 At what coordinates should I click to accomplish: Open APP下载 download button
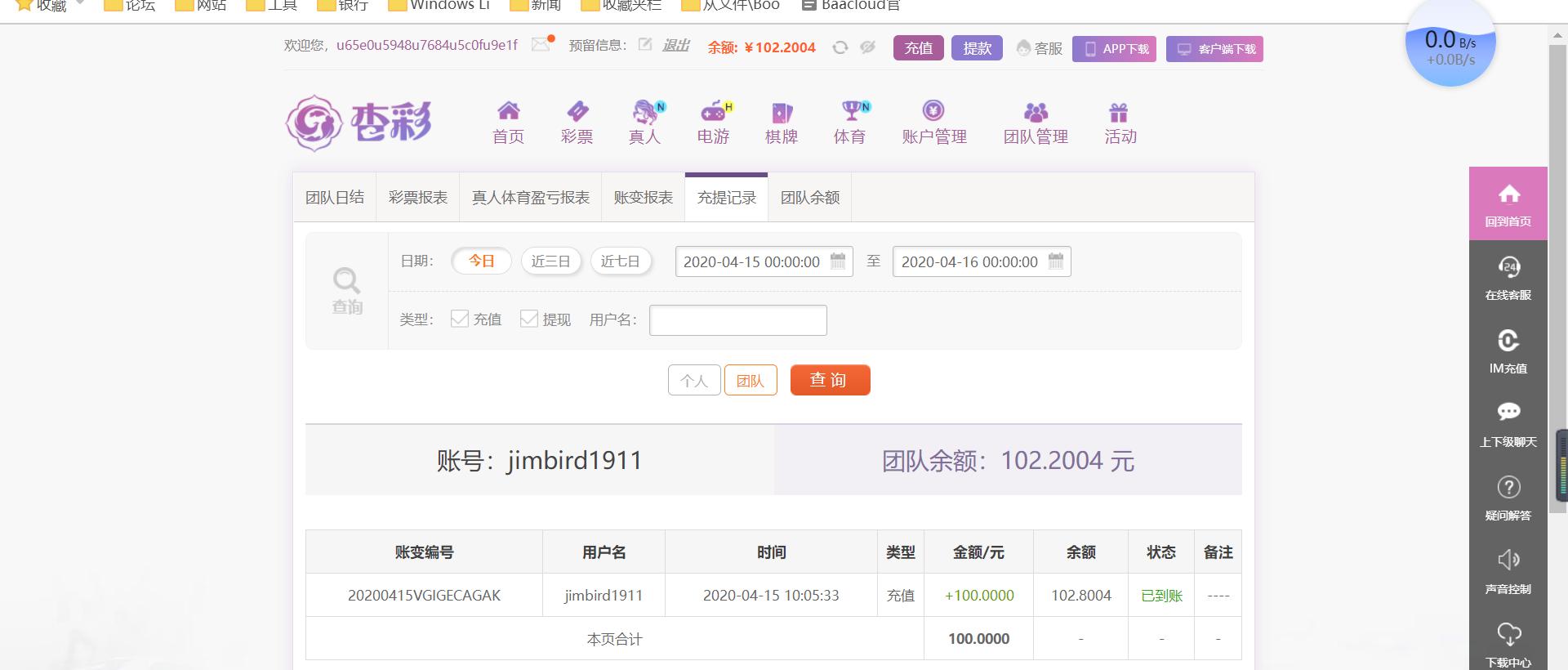(x=1114, y=49)
